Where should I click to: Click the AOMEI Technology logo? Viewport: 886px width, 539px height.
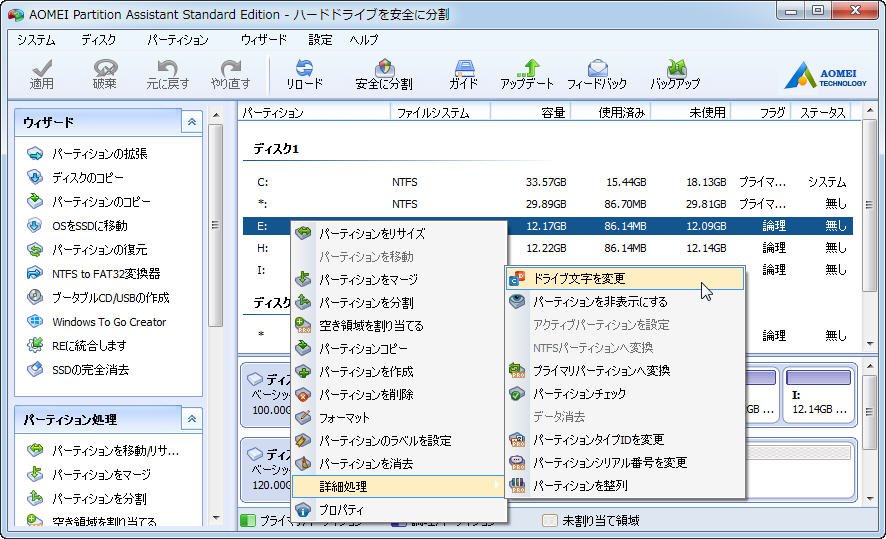(825, 76)
